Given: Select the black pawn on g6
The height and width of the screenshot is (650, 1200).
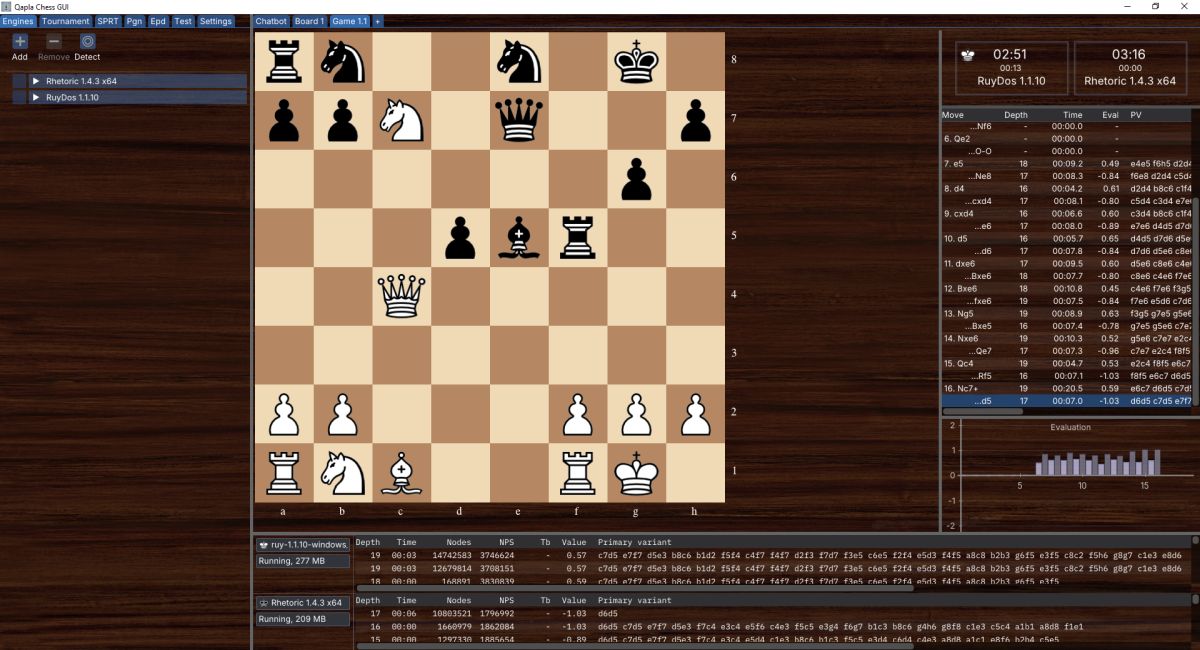Looking at the screenshot, I should pyautogui.click(x=636, y=178).
